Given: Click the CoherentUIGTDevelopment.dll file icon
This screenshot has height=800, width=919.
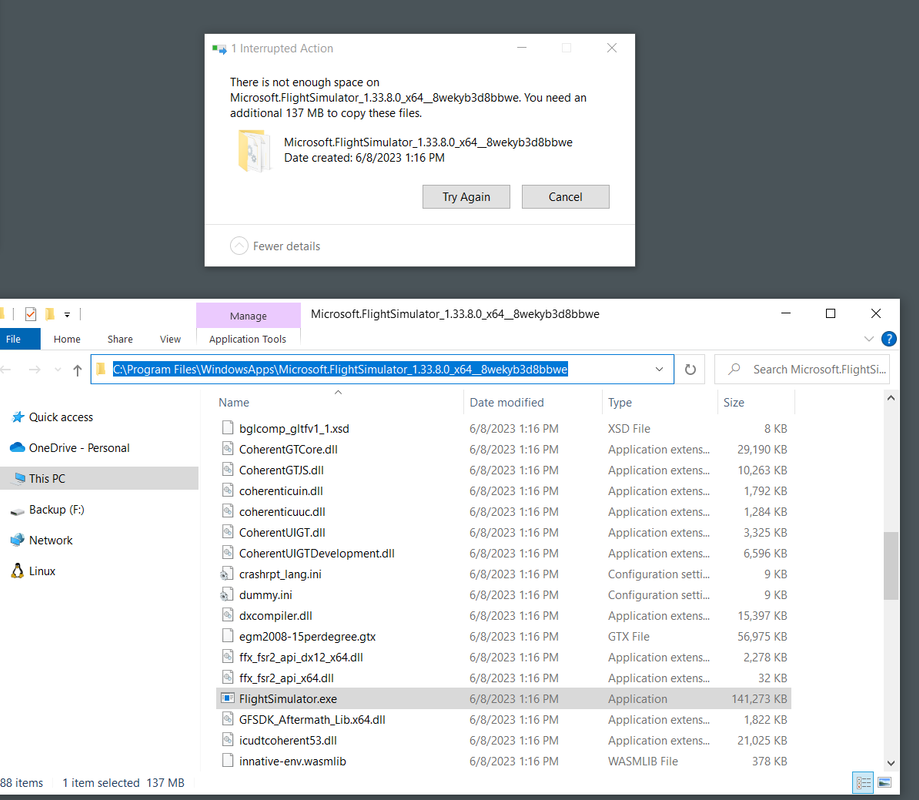Looking at the screenshot, I should point(227,553).
